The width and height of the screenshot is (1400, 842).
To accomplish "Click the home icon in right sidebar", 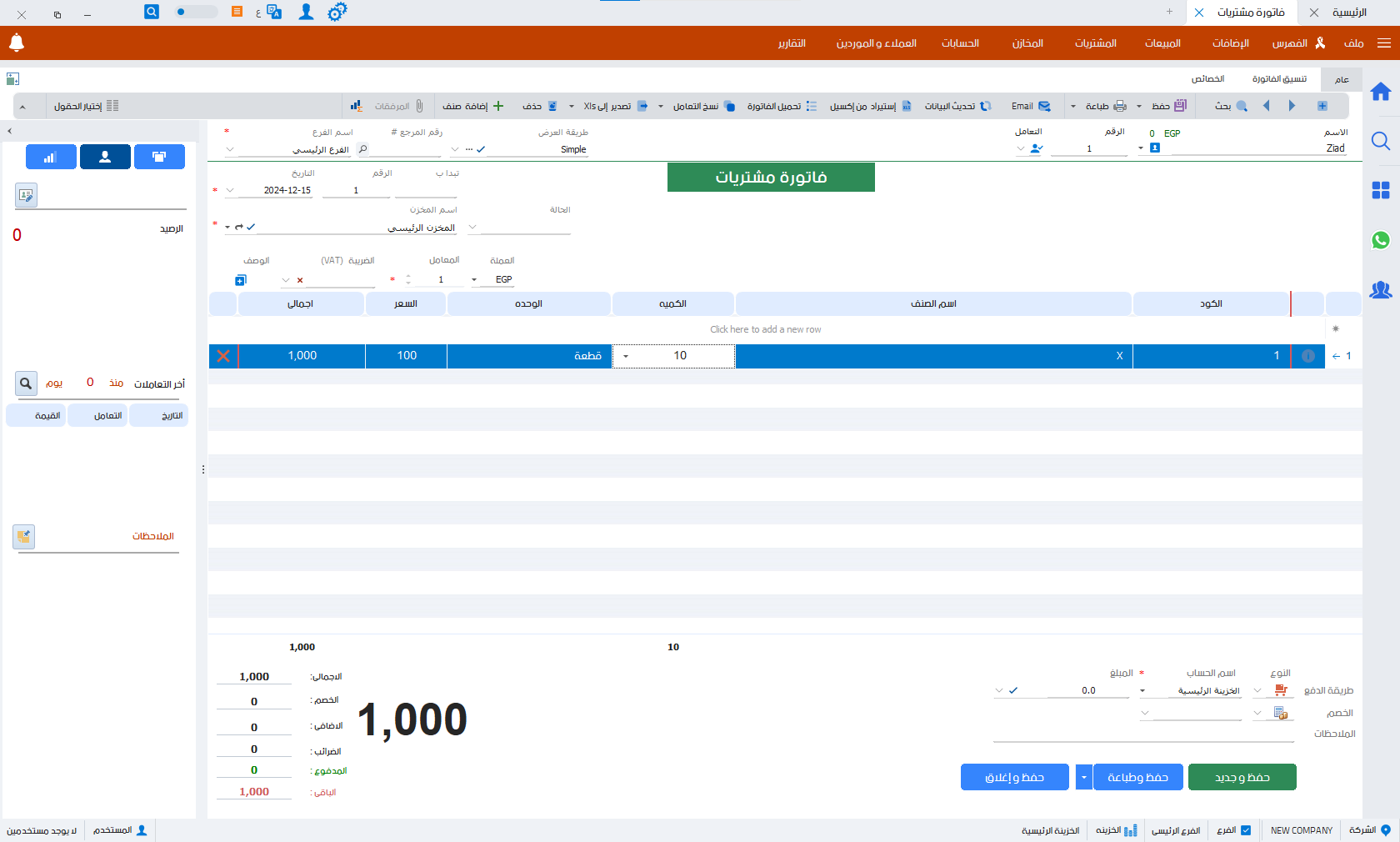I will tap(1381, 92).
